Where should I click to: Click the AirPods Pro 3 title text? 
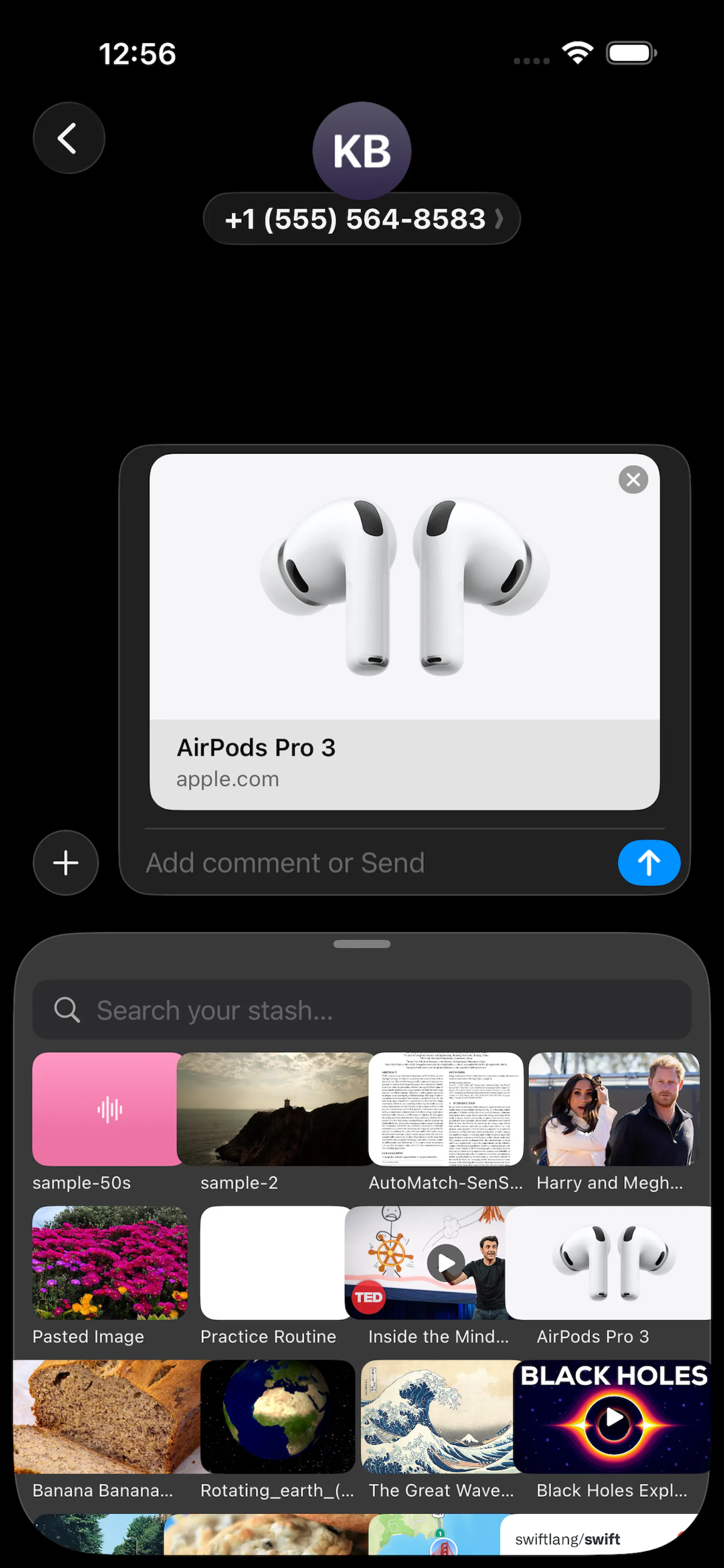pos(256,748)
